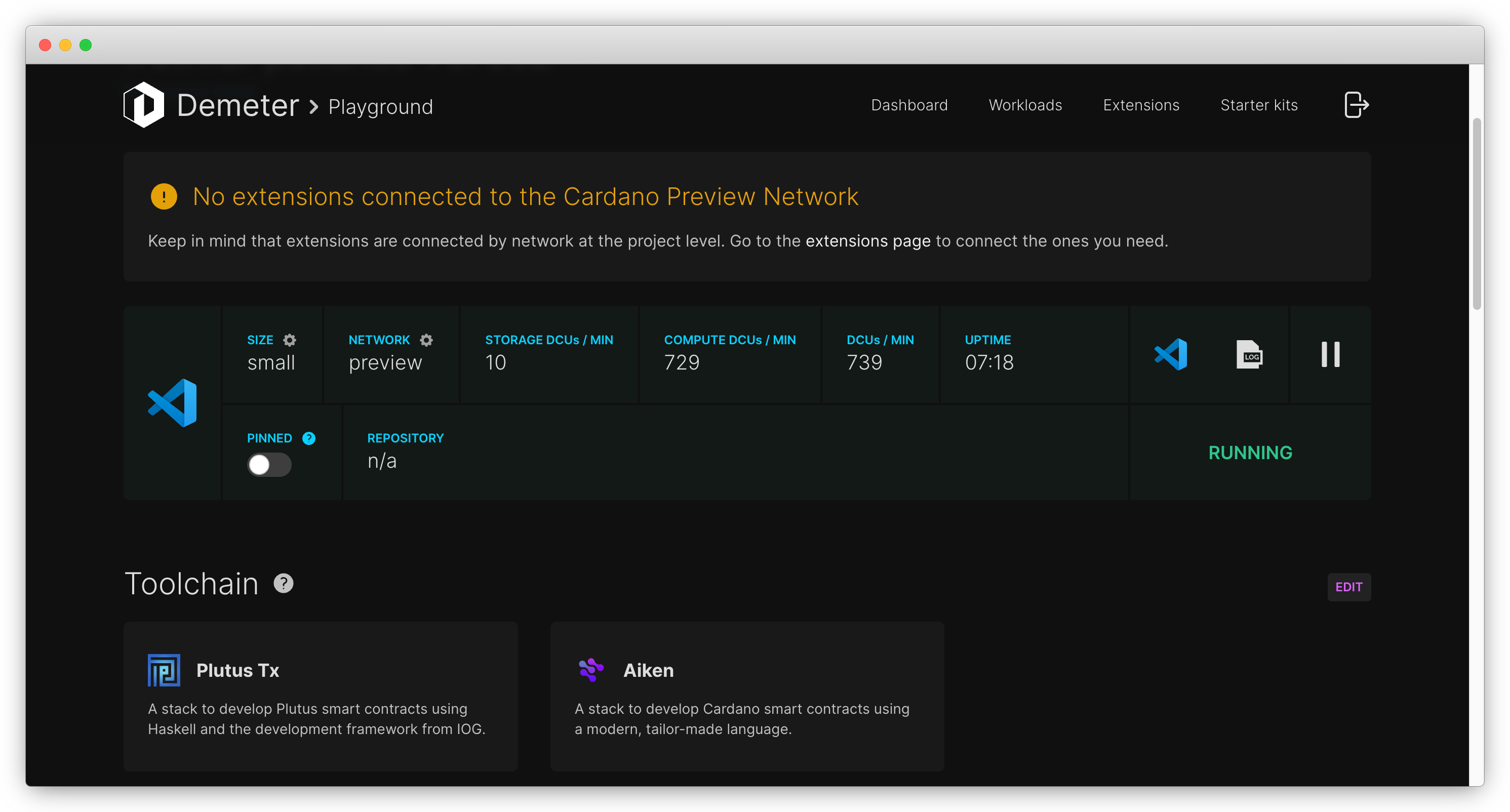View workload logs icon

(1249, 354)
